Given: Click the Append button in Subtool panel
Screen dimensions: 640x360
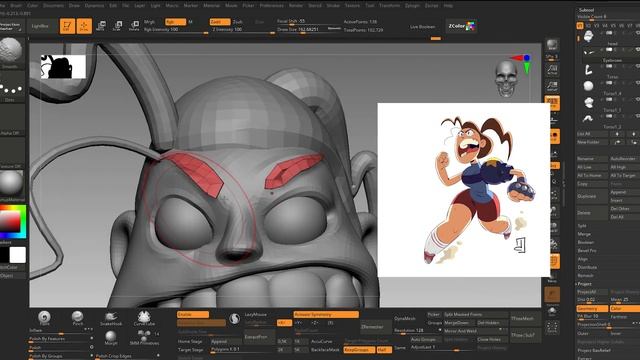Looking at the screenshot, I should [x=624, y=192].
